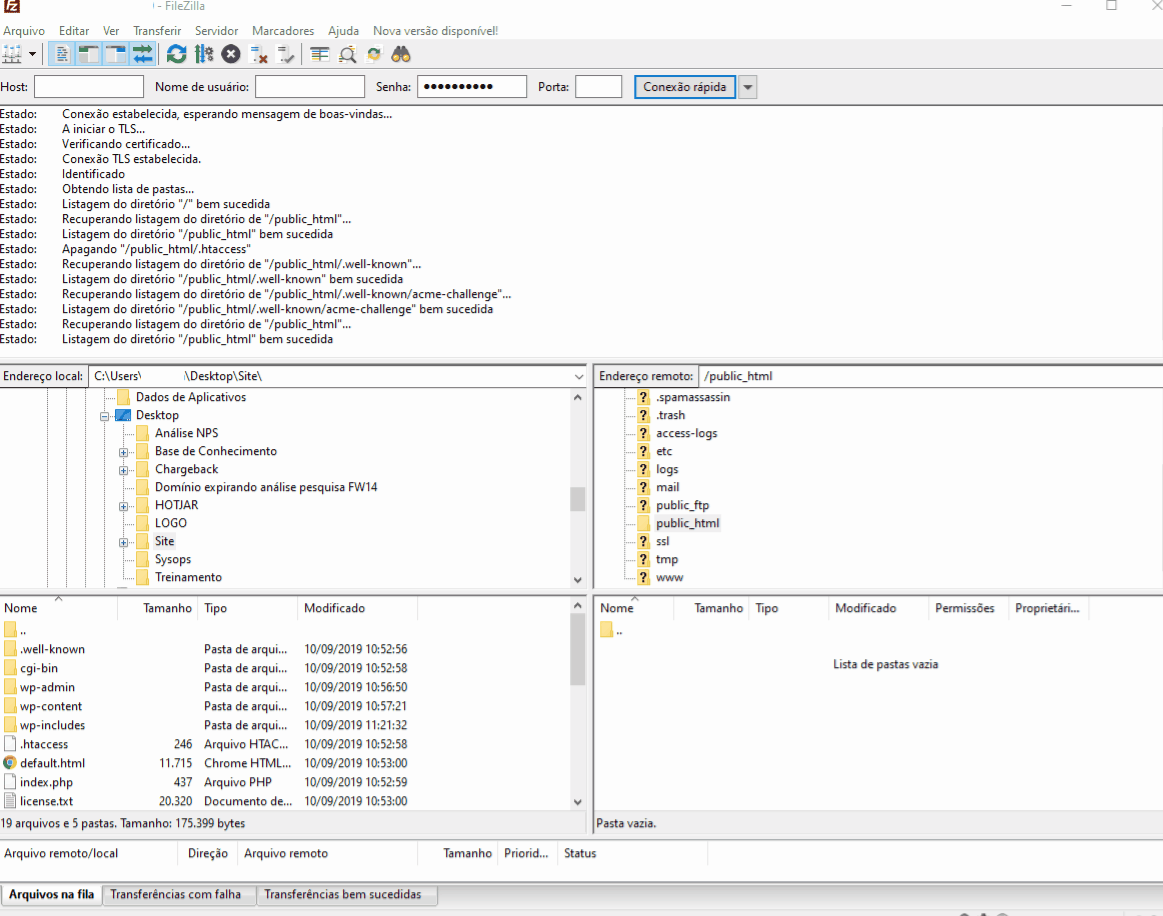This screenshot has width=1163, height=916.
Task: Click the local file list scrollbar
Action: [578, 650]
